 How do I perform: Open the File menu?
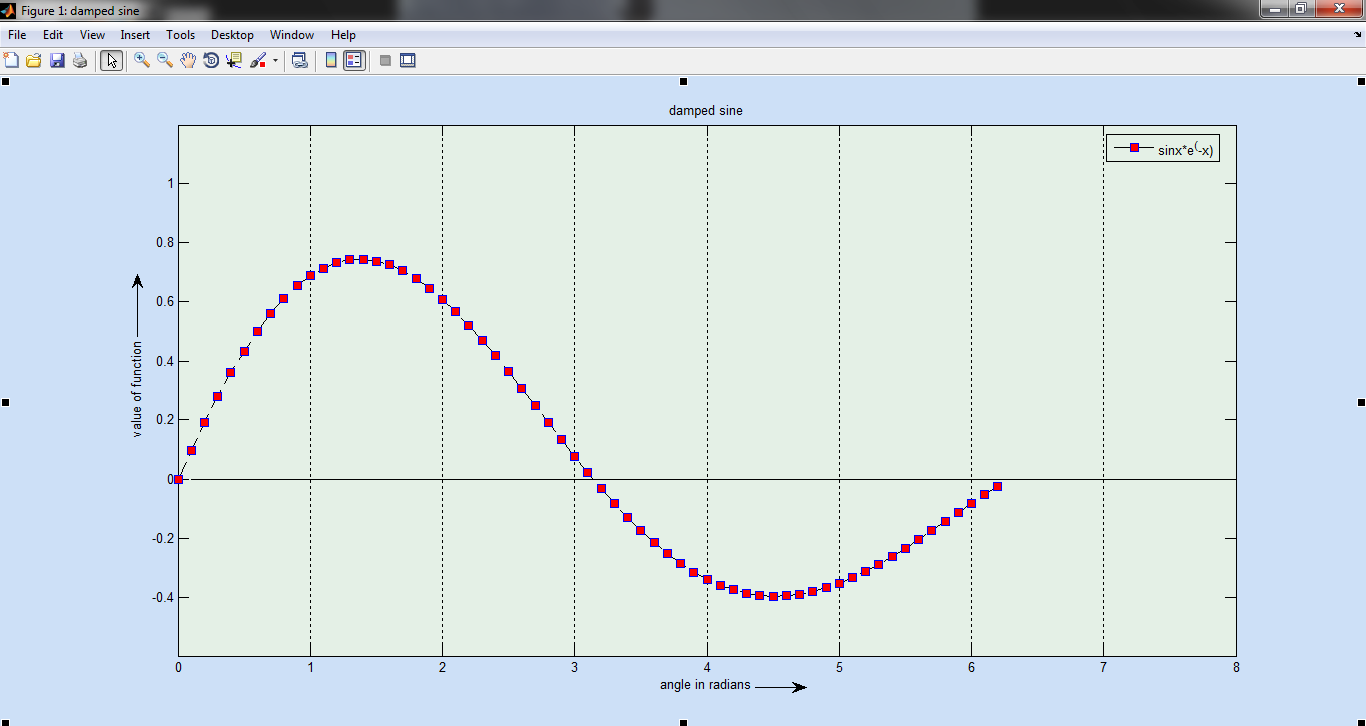tap(16, 34)
